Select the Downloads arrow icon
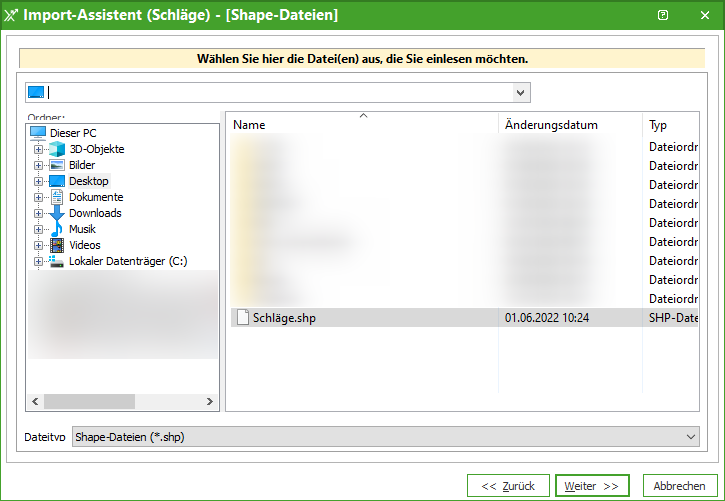Viewport: 725px width, 501px height. tap(57, 213)
